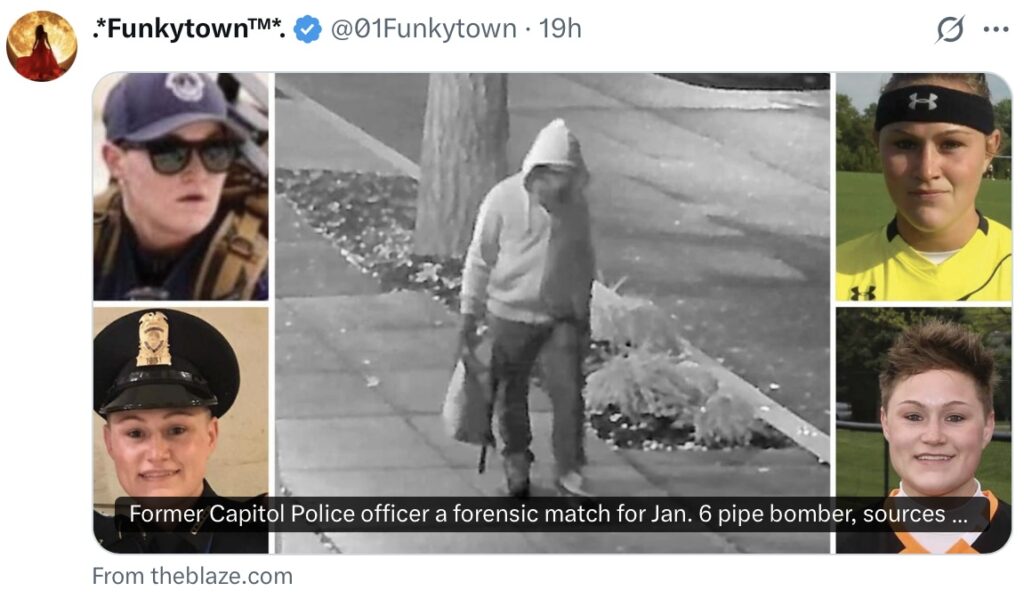Select the photo with black Under Armour headband
Screen dimensions: 1024x599
click(923, 186)
